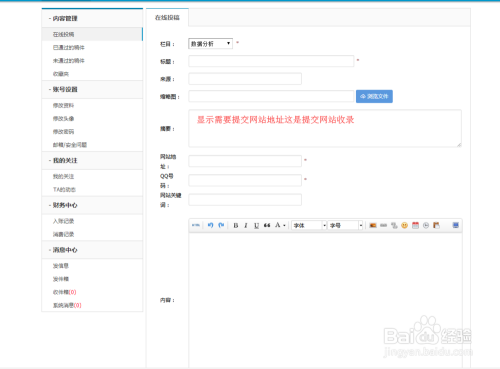Open 系统消息(0) in the sidebar

pyautogui.click(x=67, y=305)
